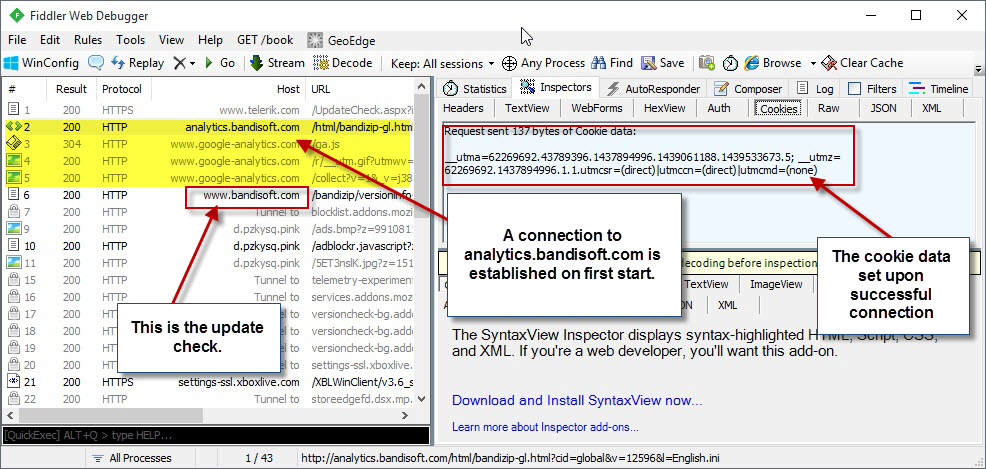The width and height of the screenshot is (986, 469).
Task: Switch to the Composer tab
Action: [748, 89]
